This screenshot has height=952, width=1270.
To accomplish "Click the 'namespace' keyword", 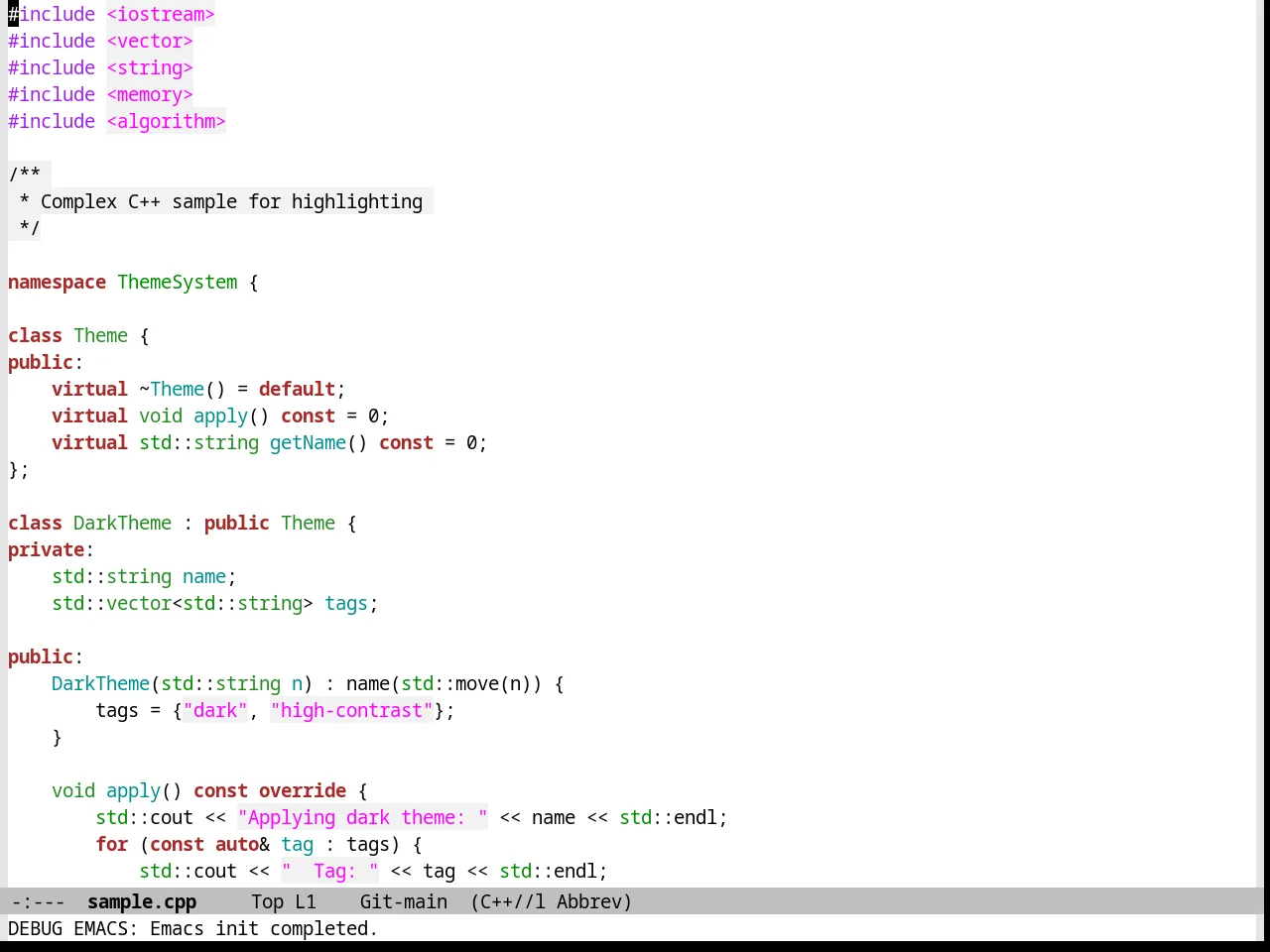I will tap(57, 282).
